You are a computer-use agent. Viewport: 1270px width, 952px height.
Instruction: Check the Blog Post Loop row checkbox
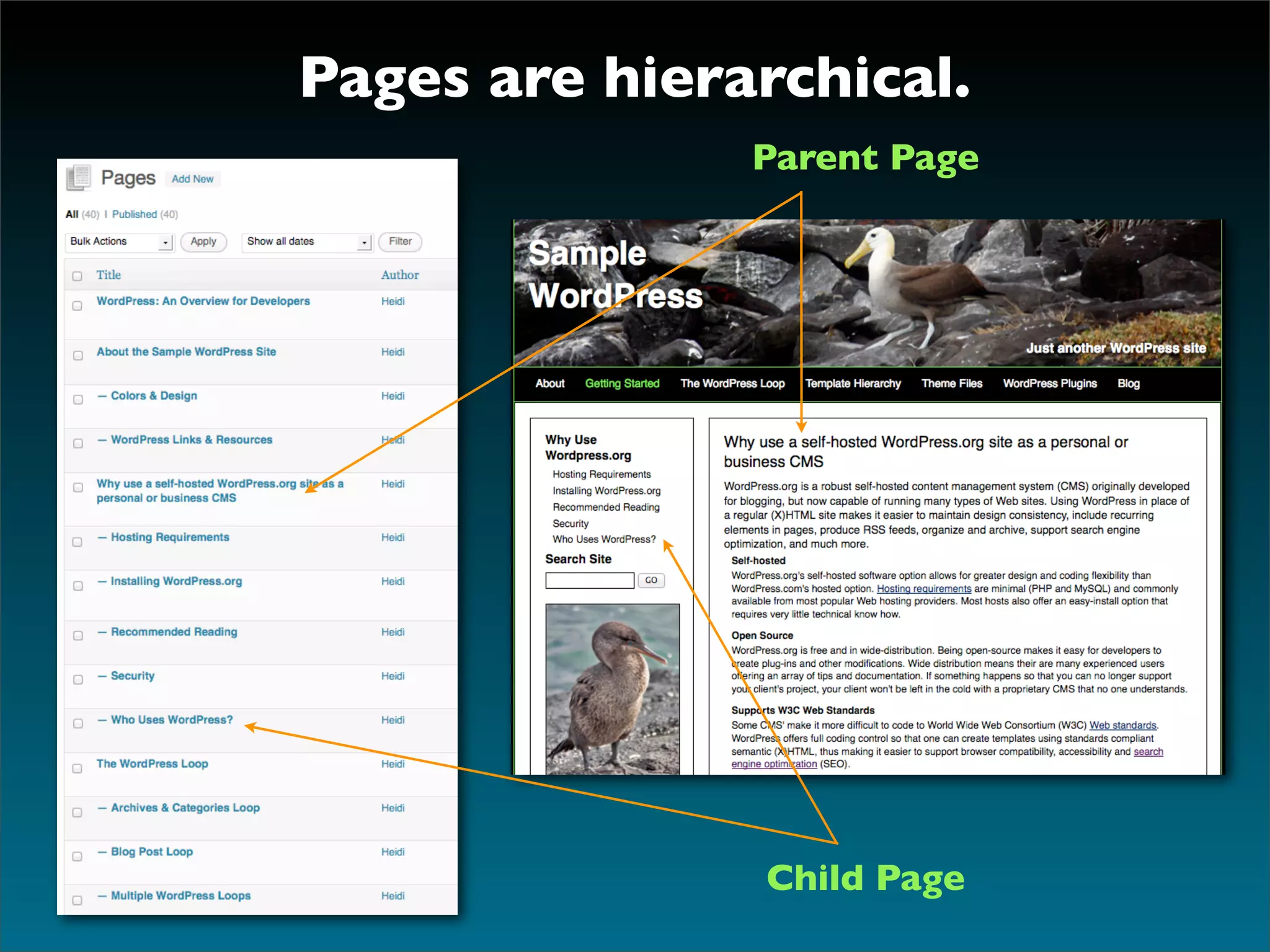(x=78, y=857)
